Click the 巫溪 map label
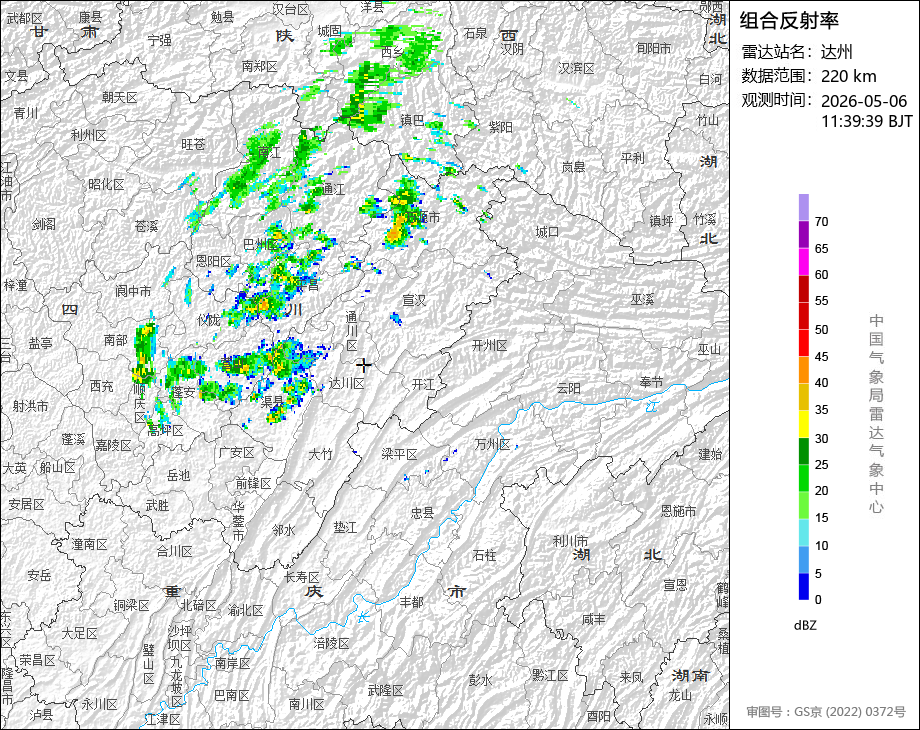Screen dimensions: 920x730 pos(642,300)
